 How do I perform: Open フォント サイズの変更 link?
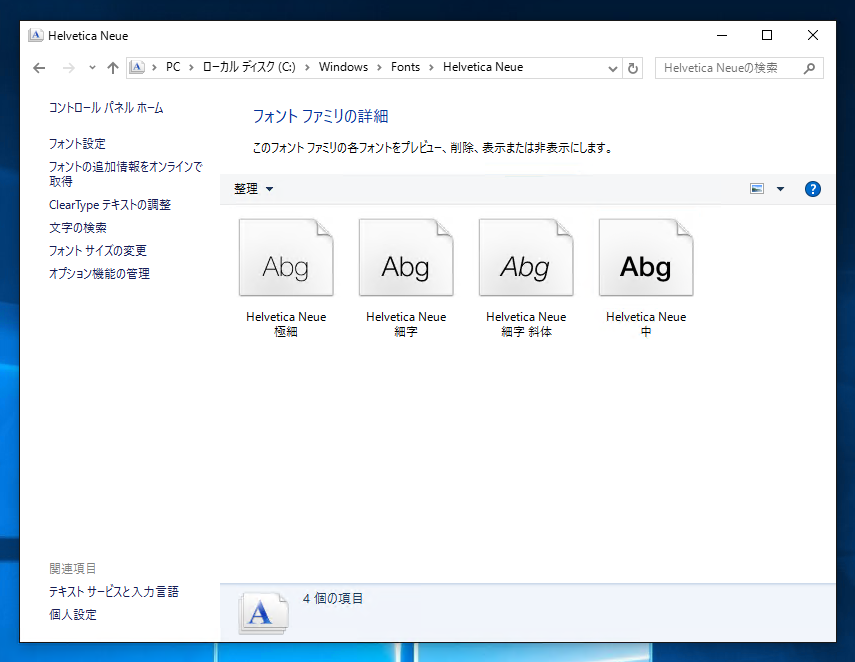coord(98,251)
